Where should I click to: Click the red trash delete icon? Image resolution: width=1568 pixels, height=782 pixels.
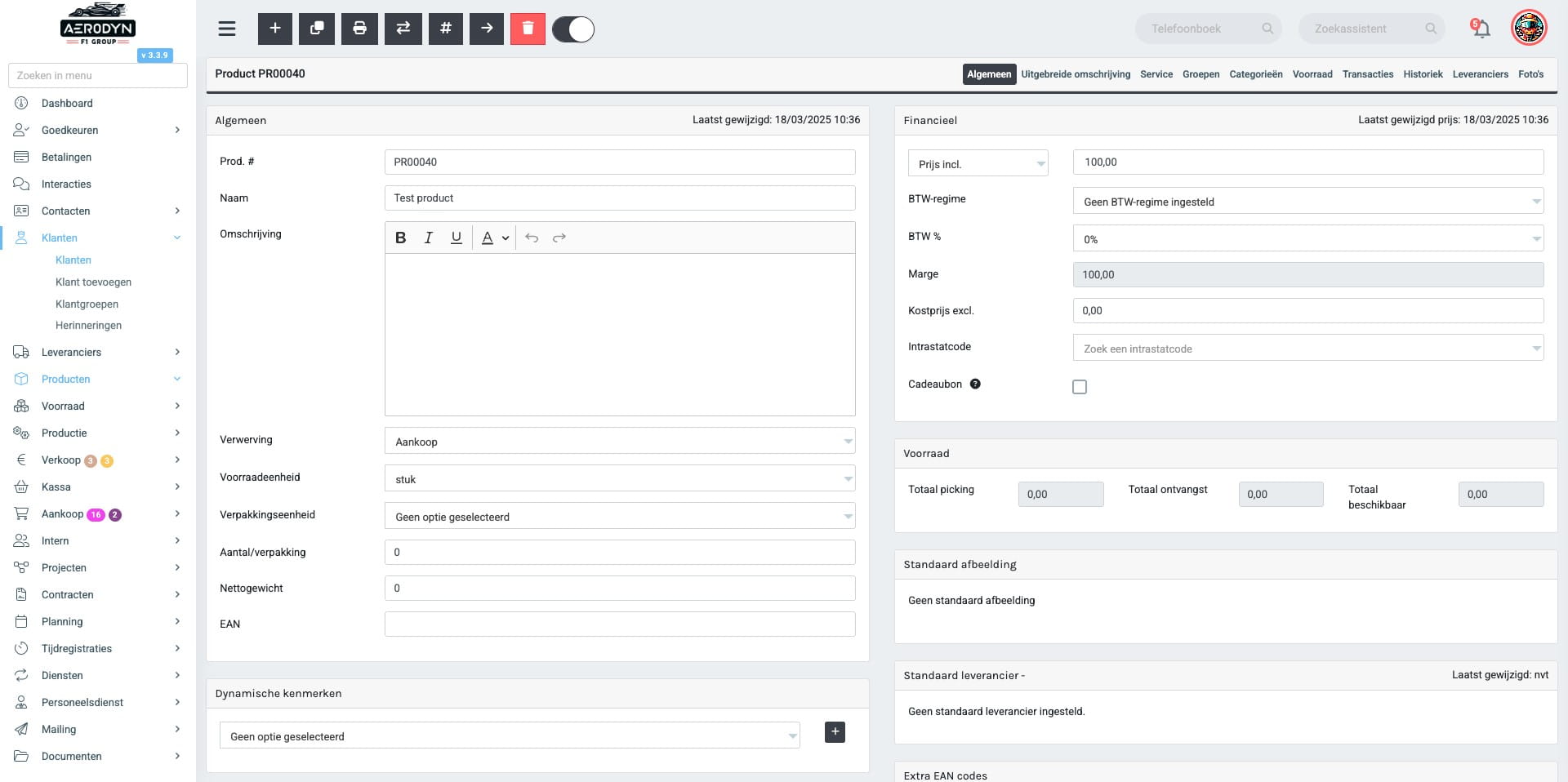pos(528,29)
